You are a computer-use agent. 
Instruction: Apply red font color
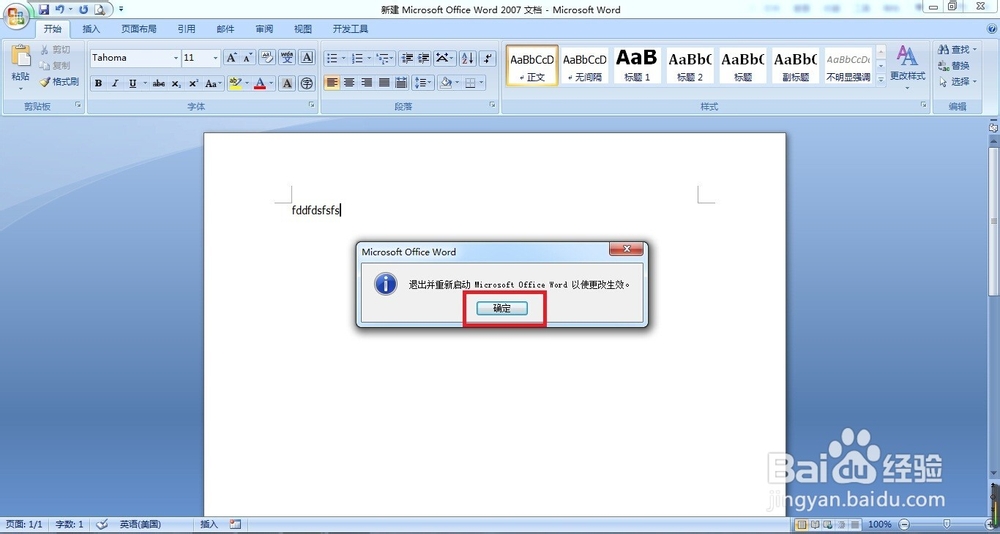(260, 84)
